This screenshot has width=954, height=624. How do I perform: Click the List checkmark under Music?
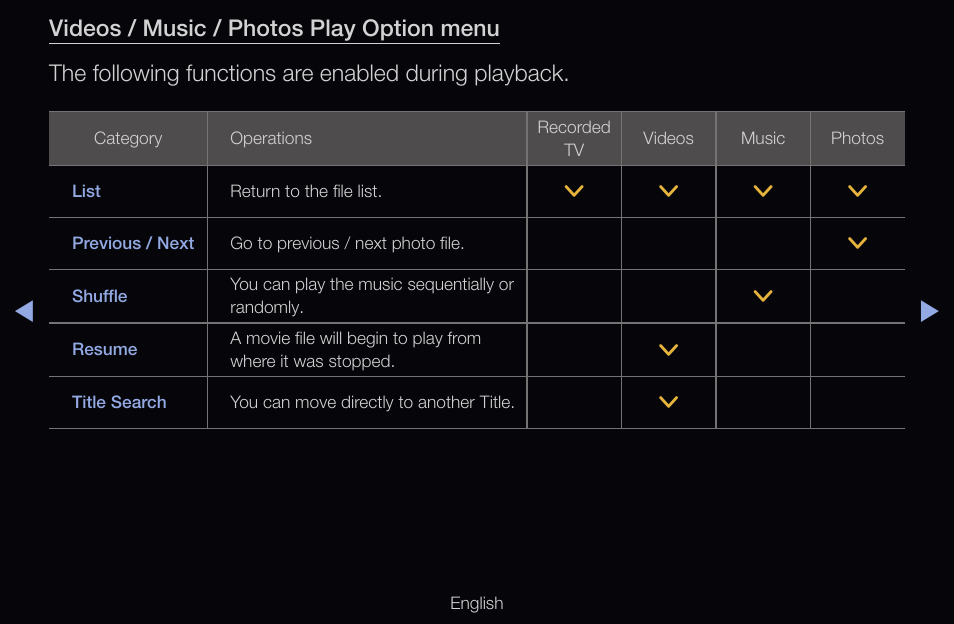point(763,191)
